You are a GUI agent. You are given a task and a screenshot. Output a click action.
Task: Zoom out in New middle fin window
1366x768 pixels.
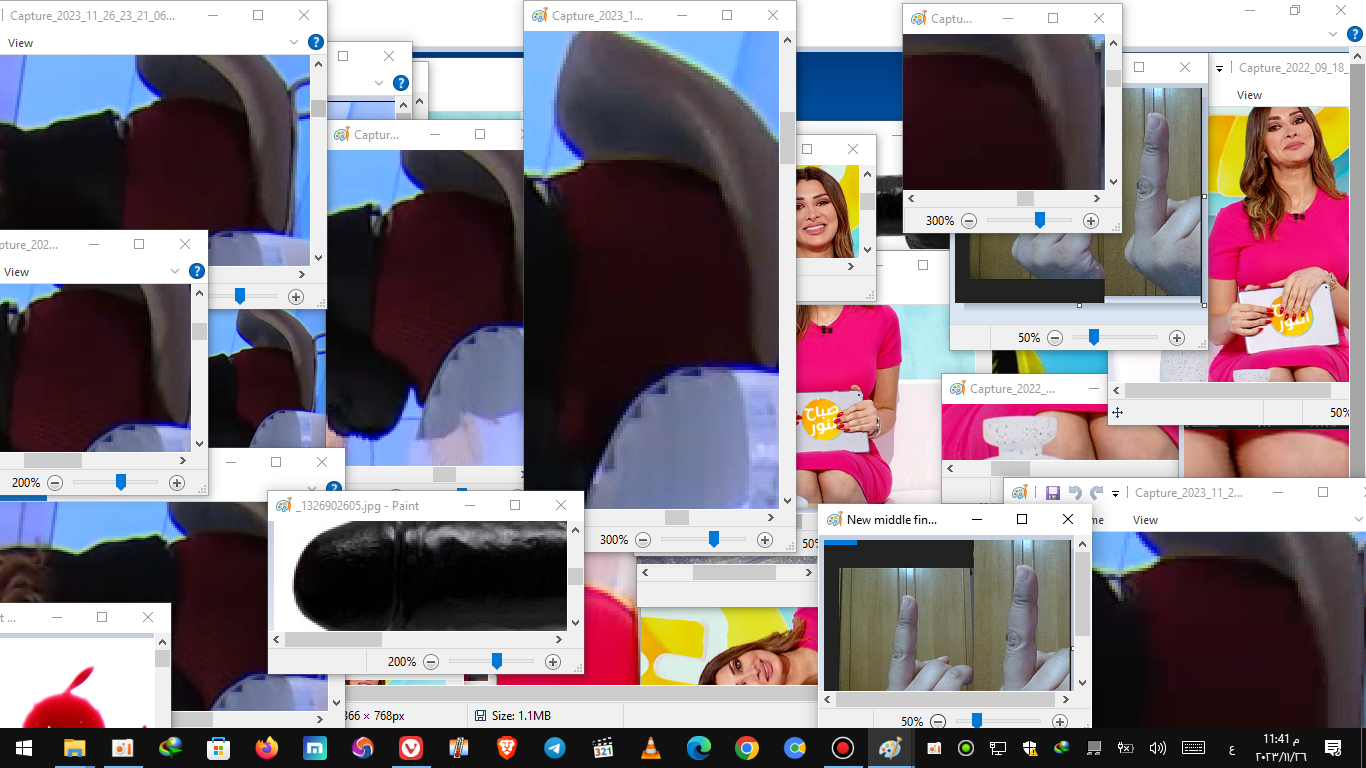[x=938, y=721]
